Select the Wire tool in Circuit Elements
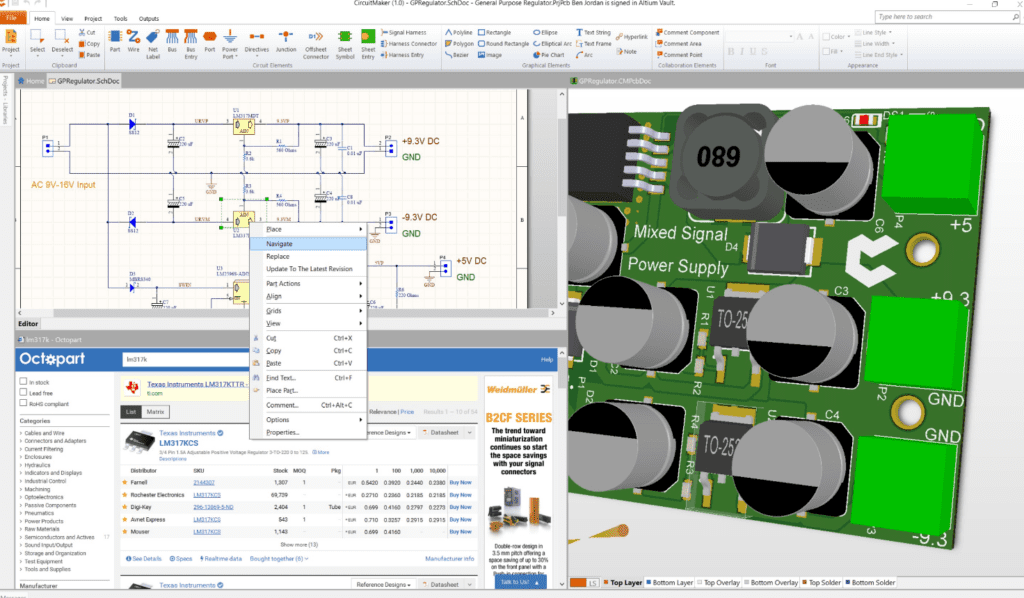This screenshot has width=1024, height=598. (133, 37)
